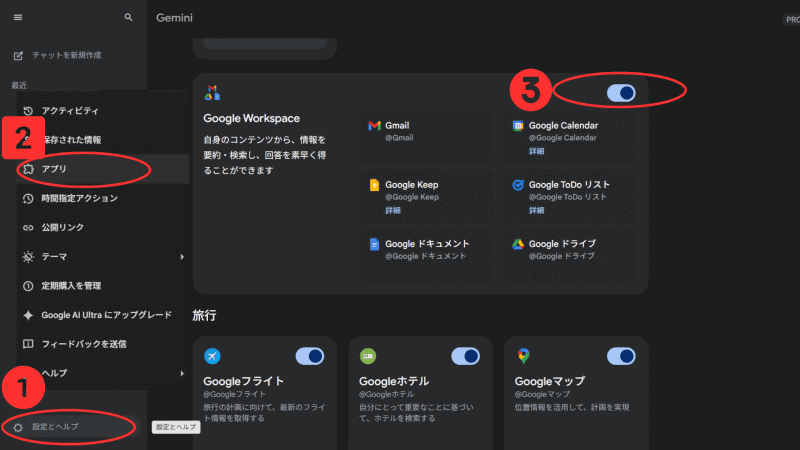This screenshot has height=450, width=800.
Task: Click the theme brightness icon
Action: 28,257
